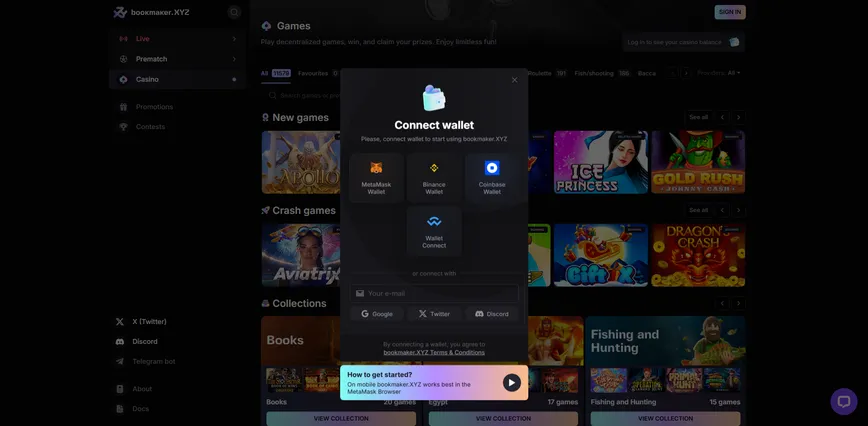
Task: Switch to the Fish/shooting tab
Action: point(602,74)
